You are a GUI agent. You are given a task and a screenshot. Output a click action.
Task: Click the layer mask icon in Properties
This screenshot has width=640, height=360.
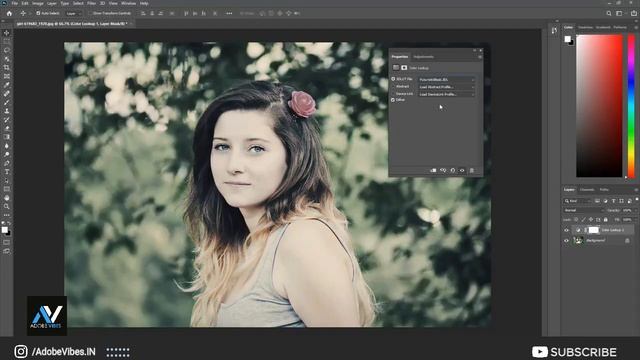404,68
